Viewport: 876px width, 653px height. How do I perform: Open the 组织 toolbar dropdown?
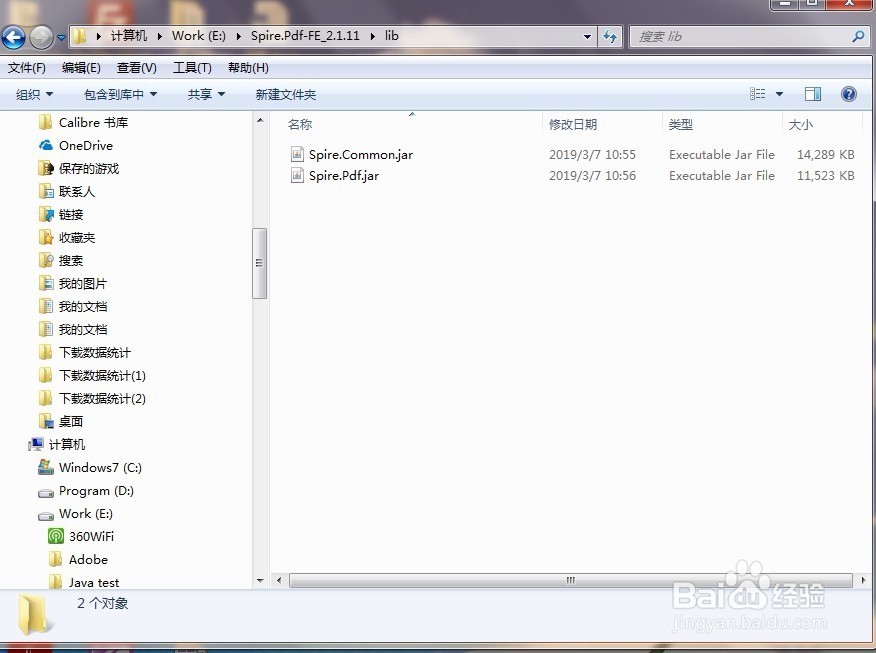point(34,94)
